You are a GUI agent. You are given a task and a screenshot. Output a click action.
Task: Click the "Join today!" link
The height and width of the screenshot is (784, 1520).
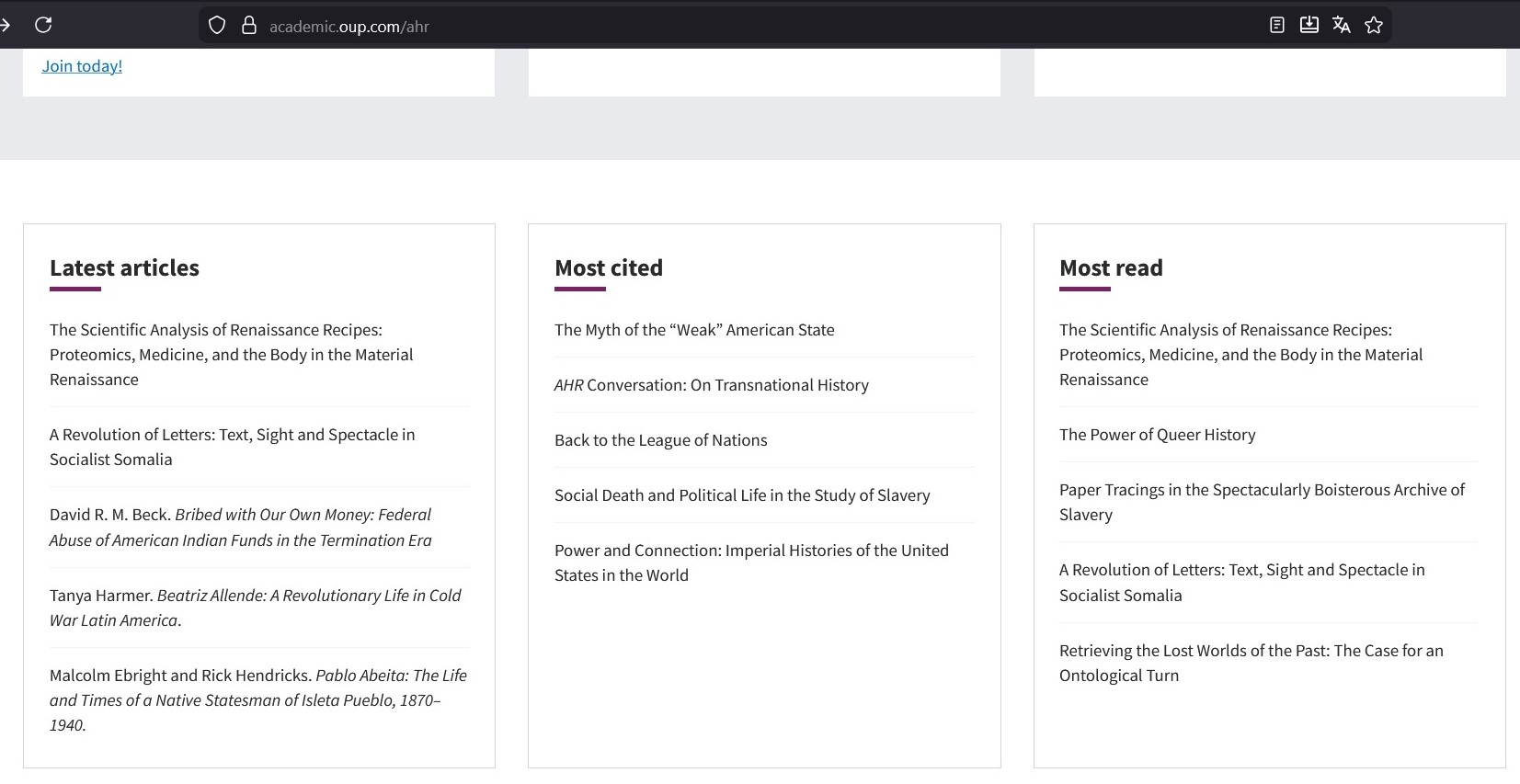[82, 66]
